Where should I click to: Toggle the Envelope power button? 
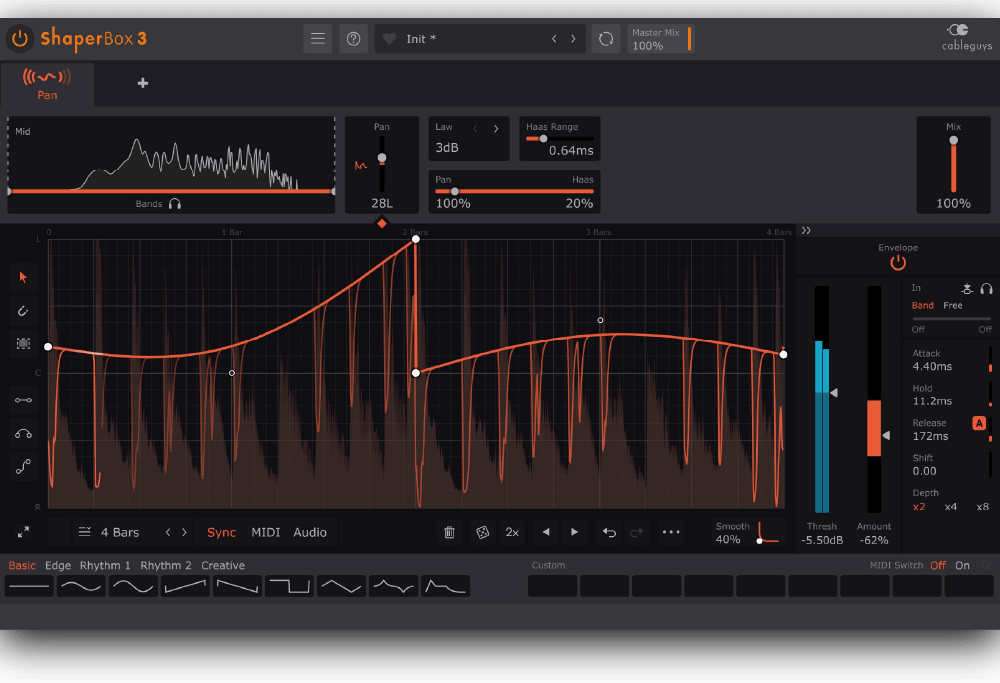pyautogui.click(x=898, y=262)
